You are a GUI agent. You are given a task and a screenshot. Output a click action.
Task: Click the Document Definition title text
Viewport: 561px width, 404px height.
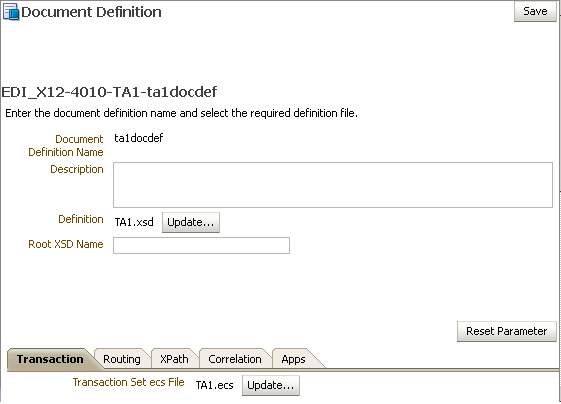click(x=91, y=12)
